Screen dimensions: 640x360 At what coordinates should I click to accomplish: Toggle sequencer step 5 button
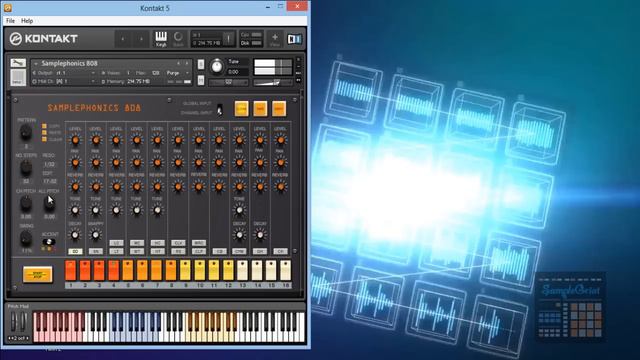pos(128,271)
